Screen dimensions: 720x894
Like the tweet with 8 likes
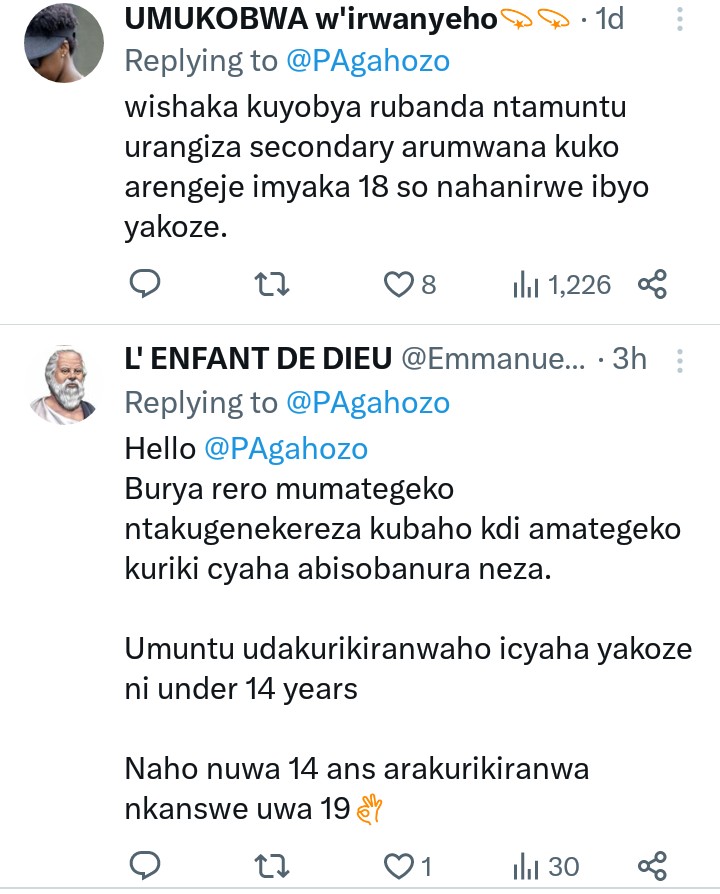400,285
